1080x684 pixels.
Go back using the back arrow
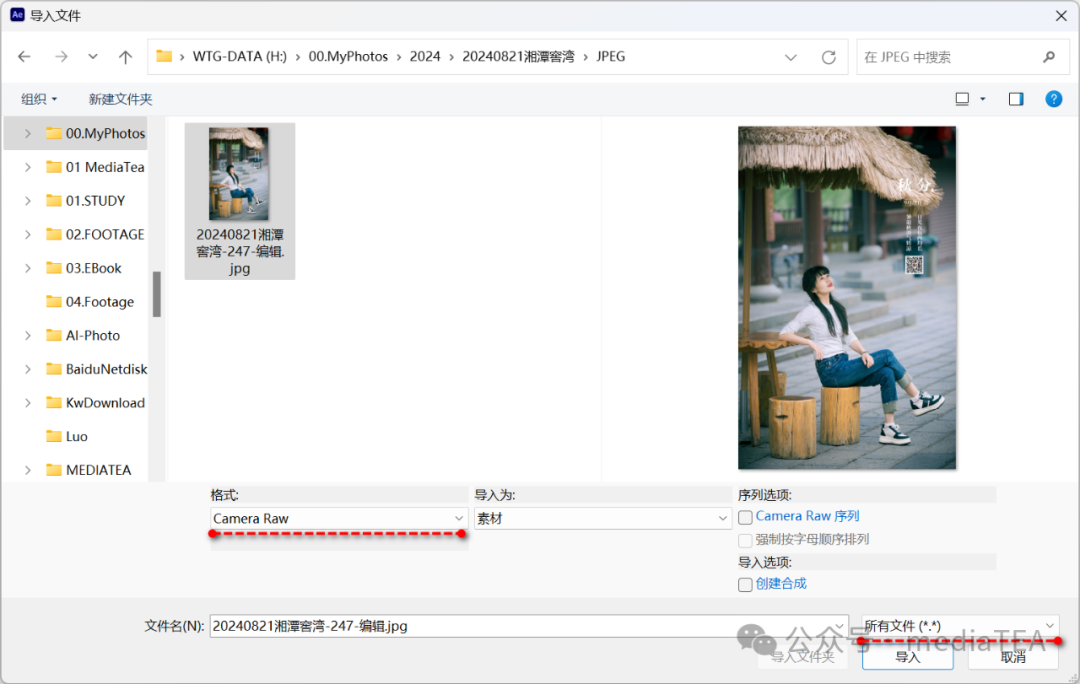pos(25,56)
